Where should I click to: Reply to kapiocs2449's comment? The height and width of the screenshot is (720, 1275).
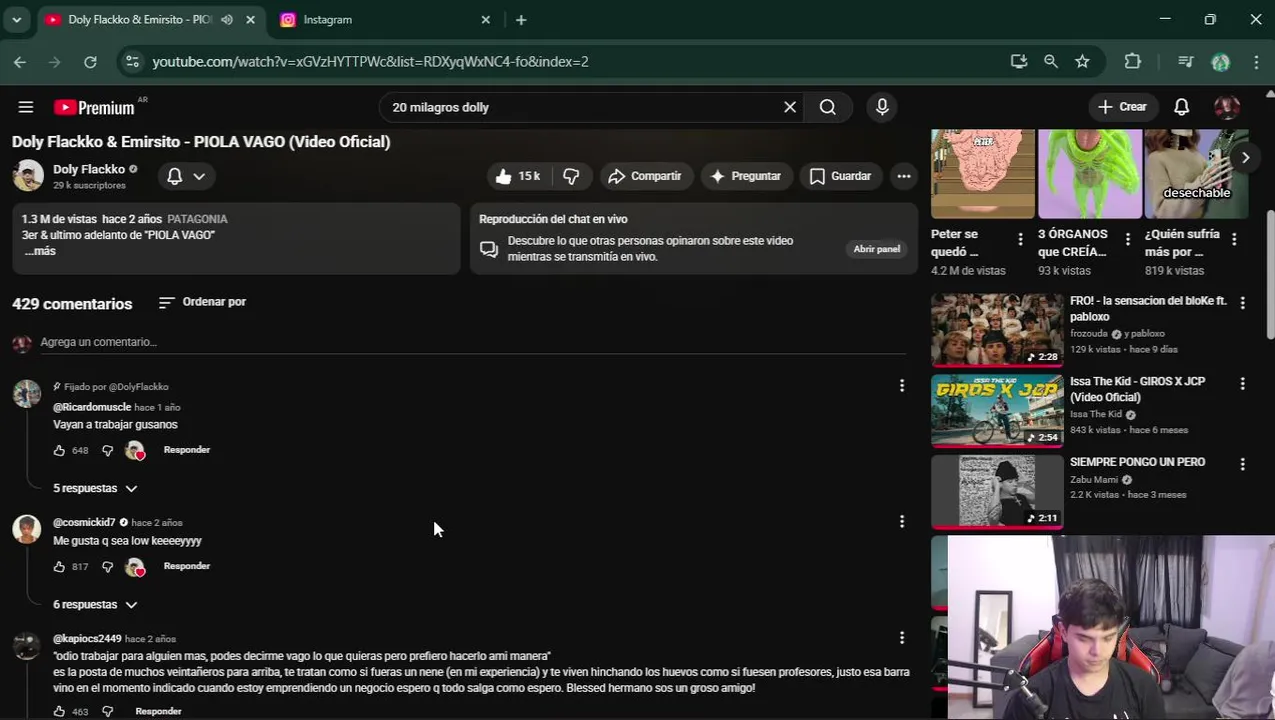tap(158, 711)
